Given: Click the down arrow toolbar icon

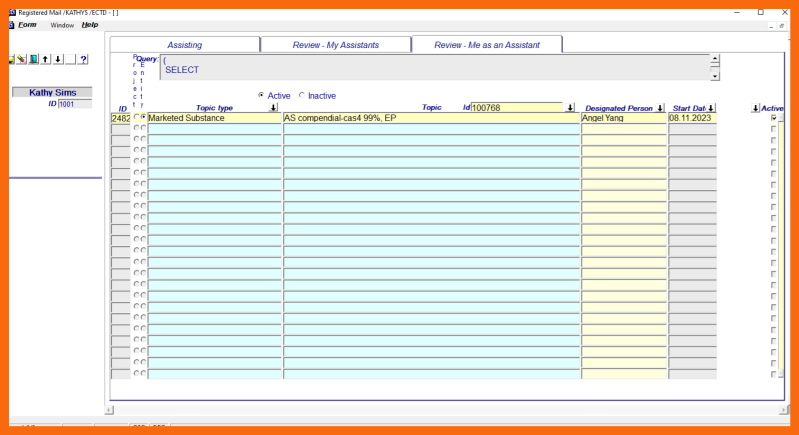Looking at the screenshot, I should [x=58, y=60].
